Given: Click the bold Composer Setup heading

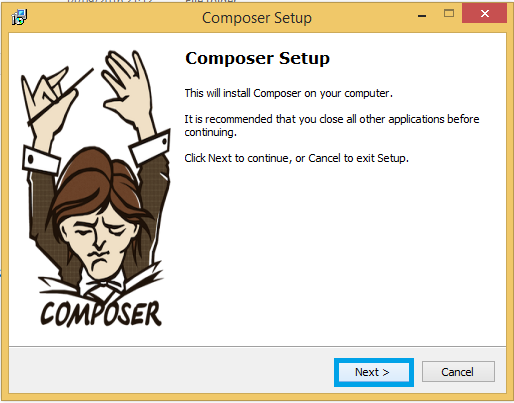Looking at the screenshot, I should point(257,59).
